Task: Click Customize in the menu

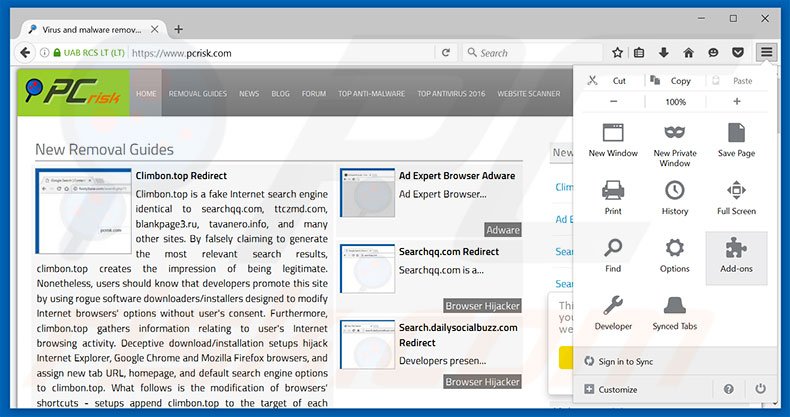Action: [611, 389]
